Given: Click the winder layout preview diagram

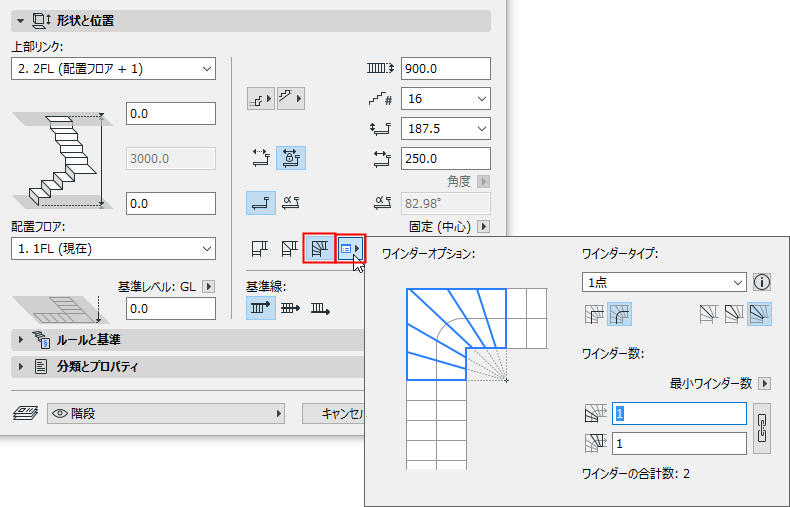Looking at the screenshot, I should (477, 379).
